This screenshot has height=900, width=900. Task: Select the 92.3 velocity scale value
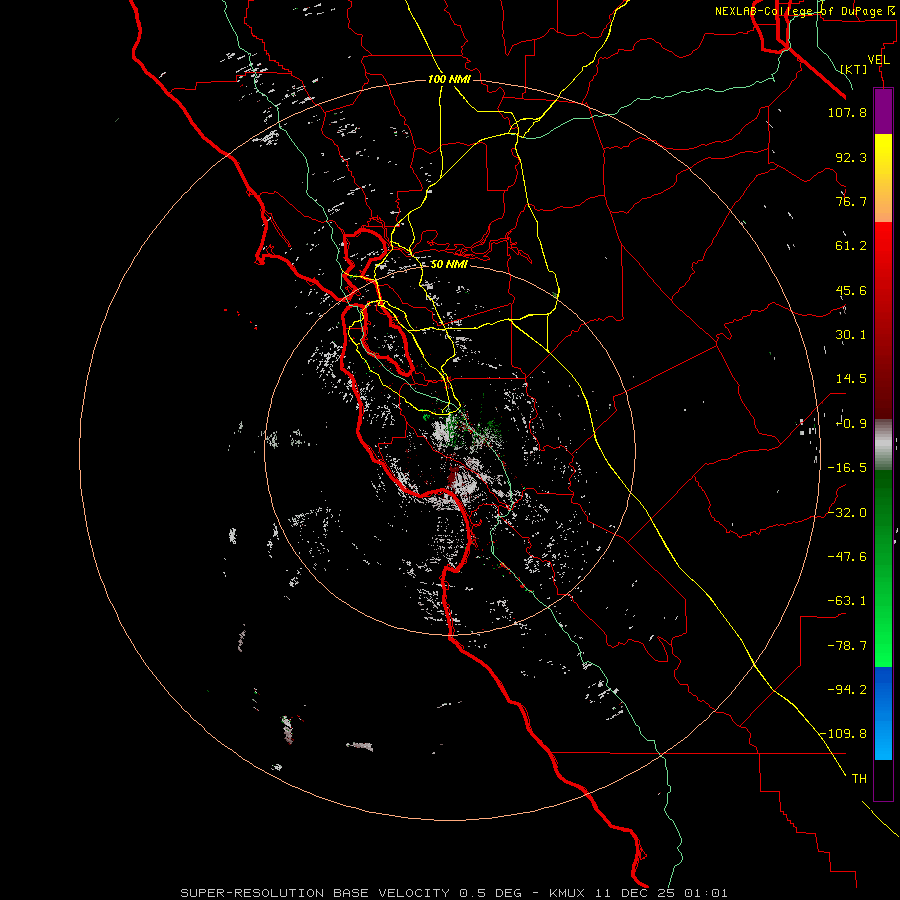click(x=851, y=157)
